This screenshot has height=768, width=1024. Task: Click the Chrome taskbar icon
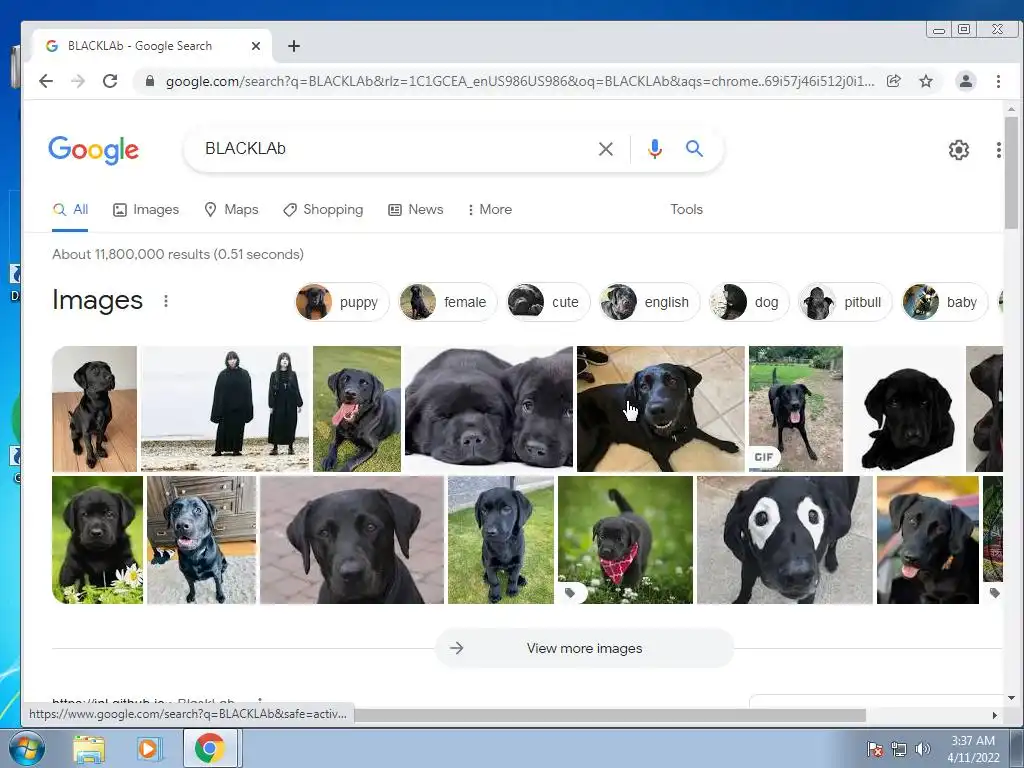[210, 749]
